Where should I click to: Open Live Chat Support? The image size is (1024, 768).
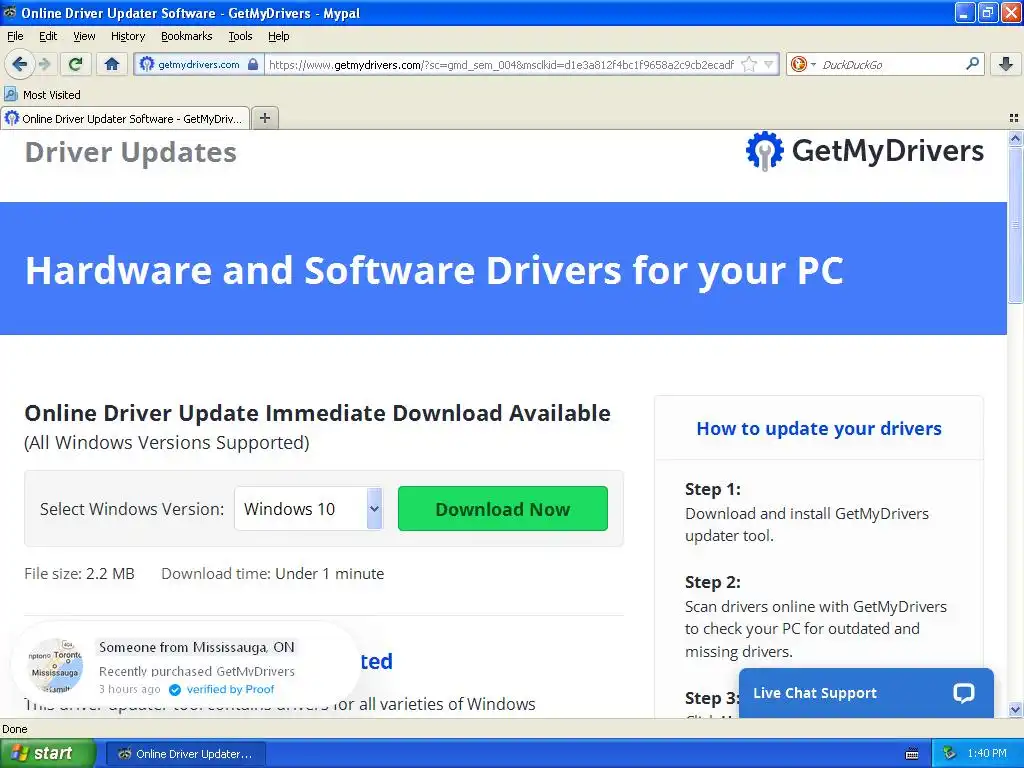point(866,692)
